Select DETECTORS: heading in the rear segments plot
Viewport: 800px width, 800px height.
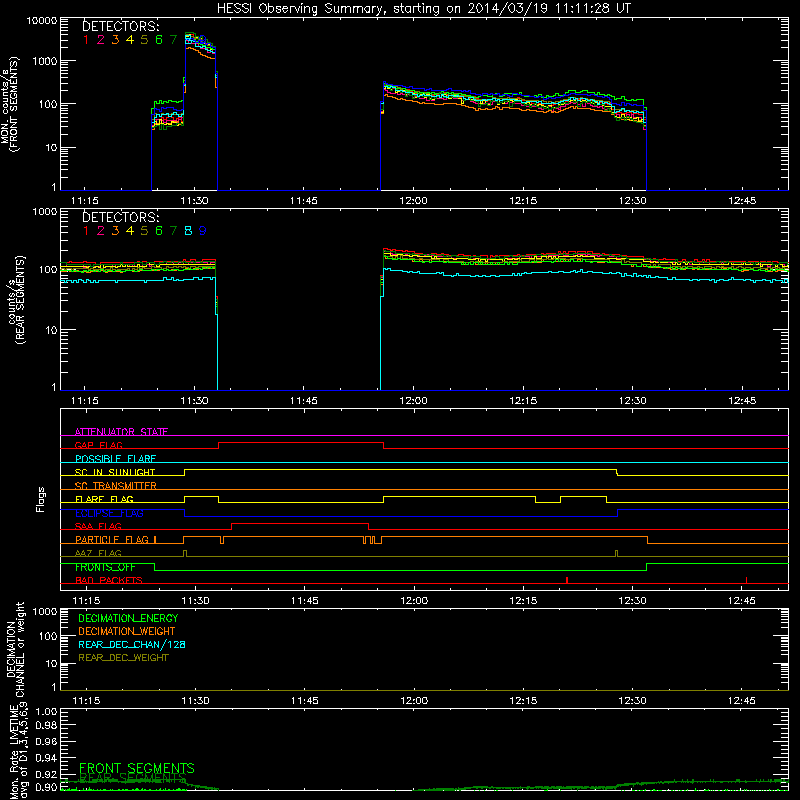121,217
